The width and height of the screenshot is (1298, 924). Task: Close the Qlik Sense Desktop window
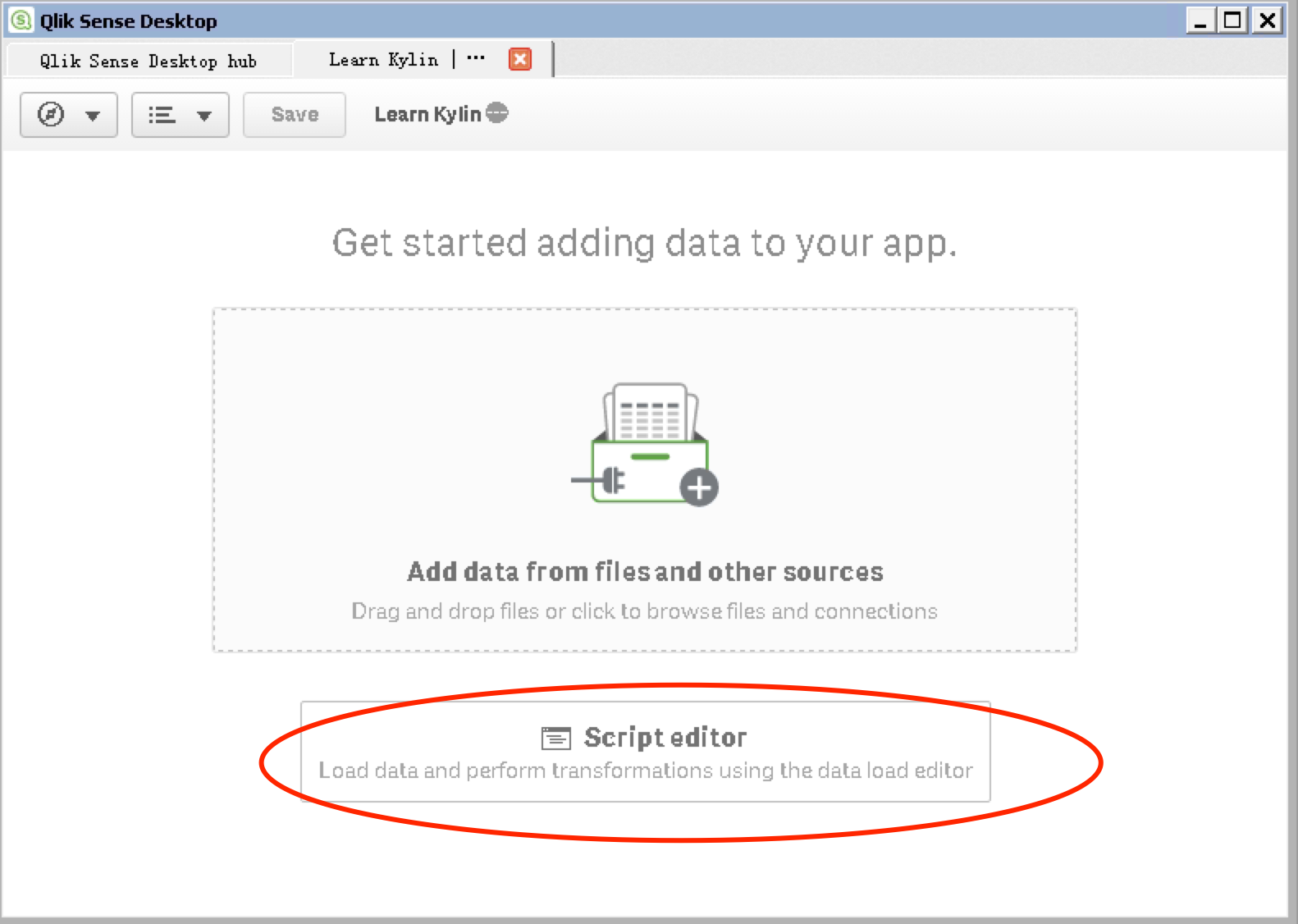pos(1268,21)
